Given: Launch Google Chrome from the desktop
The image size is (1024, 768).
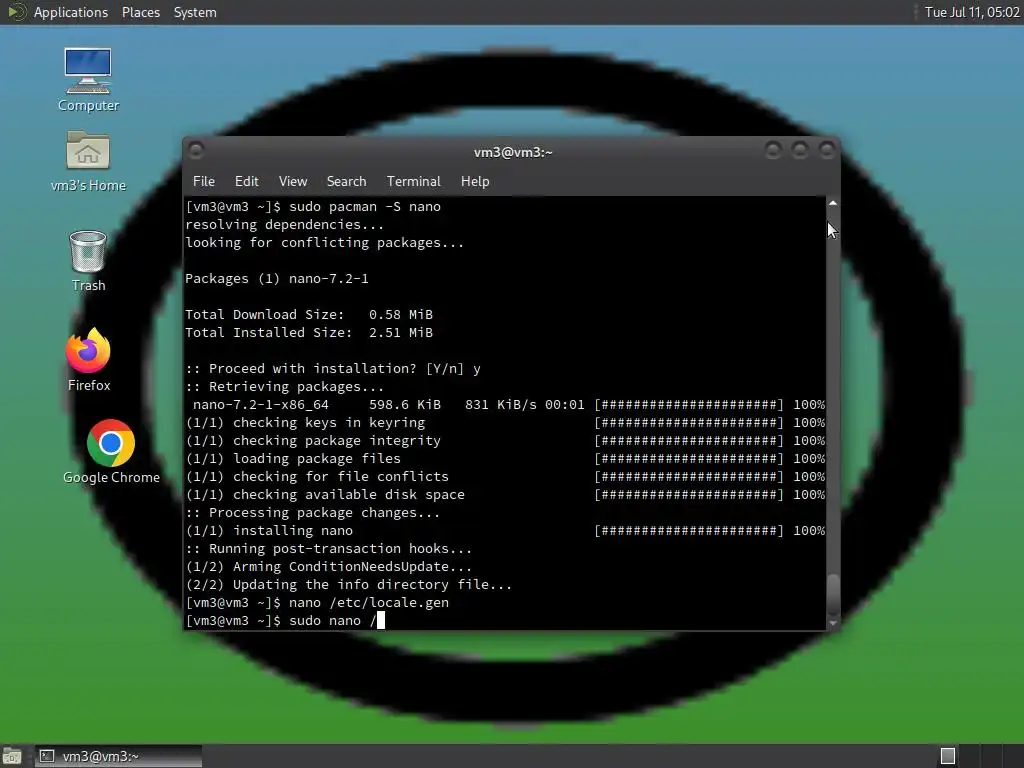Looking at the screenshot, I should pyautogui.click(x=111, y=452).
